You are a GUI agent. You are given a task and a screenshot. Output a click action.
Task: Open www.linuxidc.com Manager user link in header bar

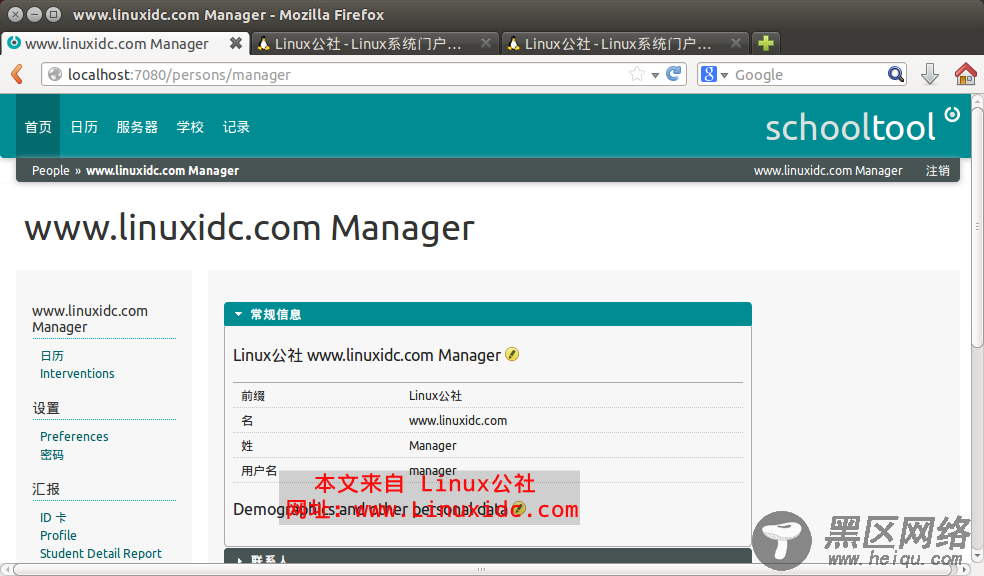(828, 170)
